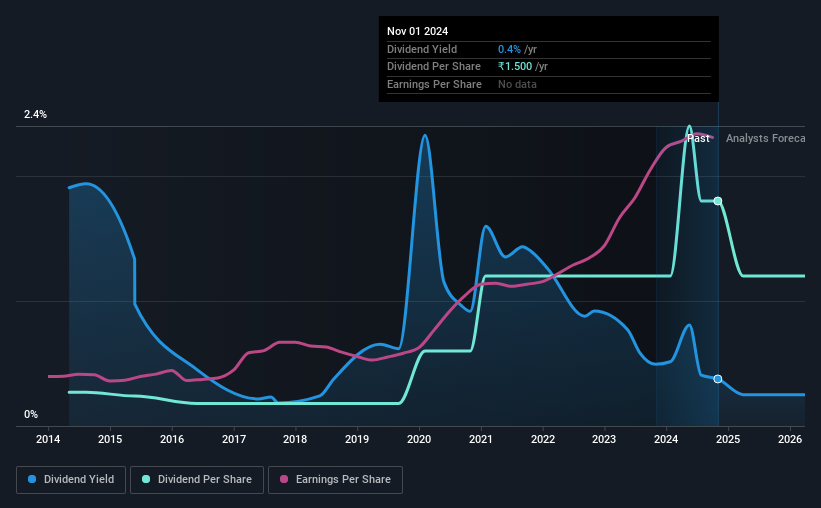Screen dimensions: 821x508
Task: Click the 0% y-axis label
Action: (31, 414)
